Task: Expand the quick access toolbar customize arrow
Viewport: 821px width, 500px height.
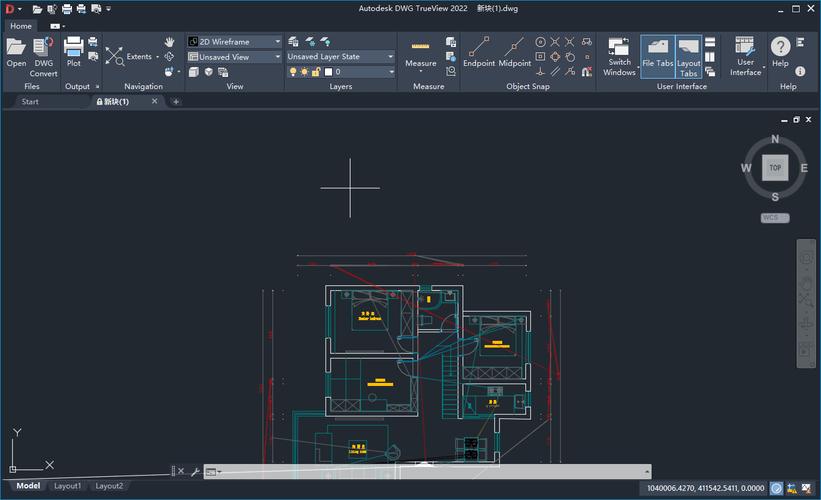Action: point(108,9)
